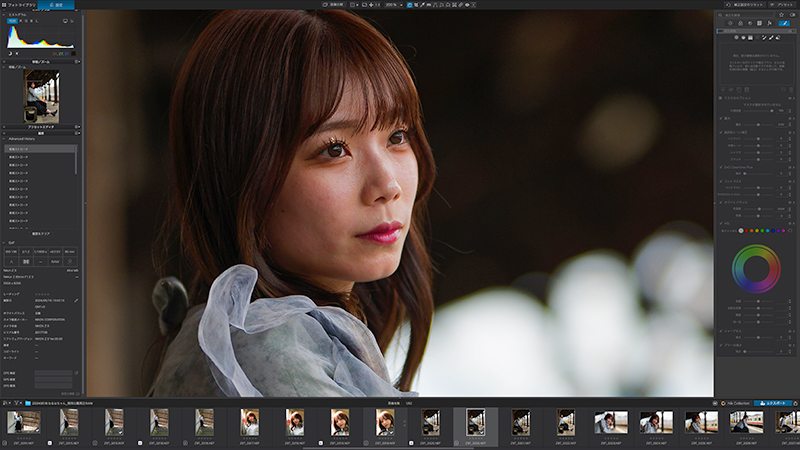
Task: Select the crop tool in top toolbar
Action: pos(416,5)
